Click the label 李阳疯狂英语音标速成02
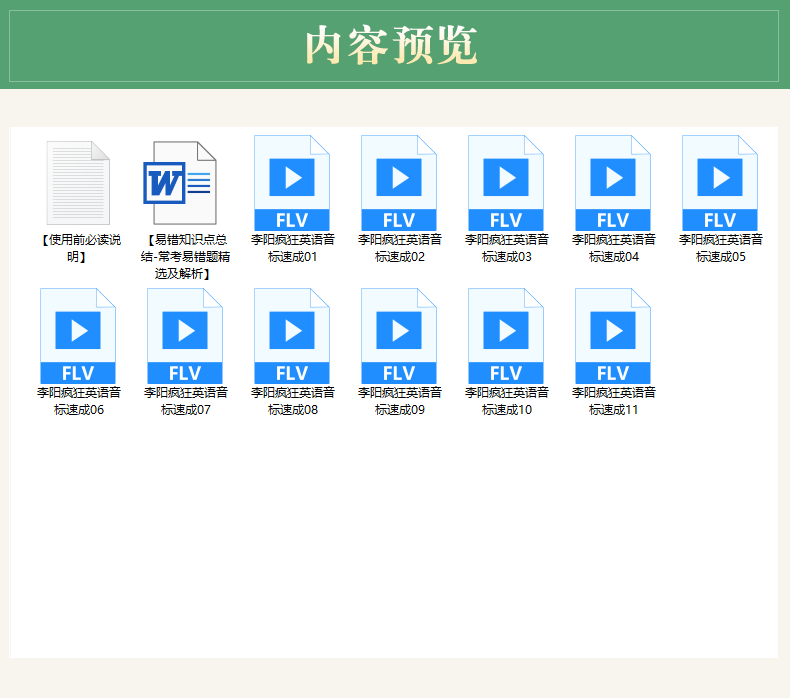790x698 pixels. 400,248
